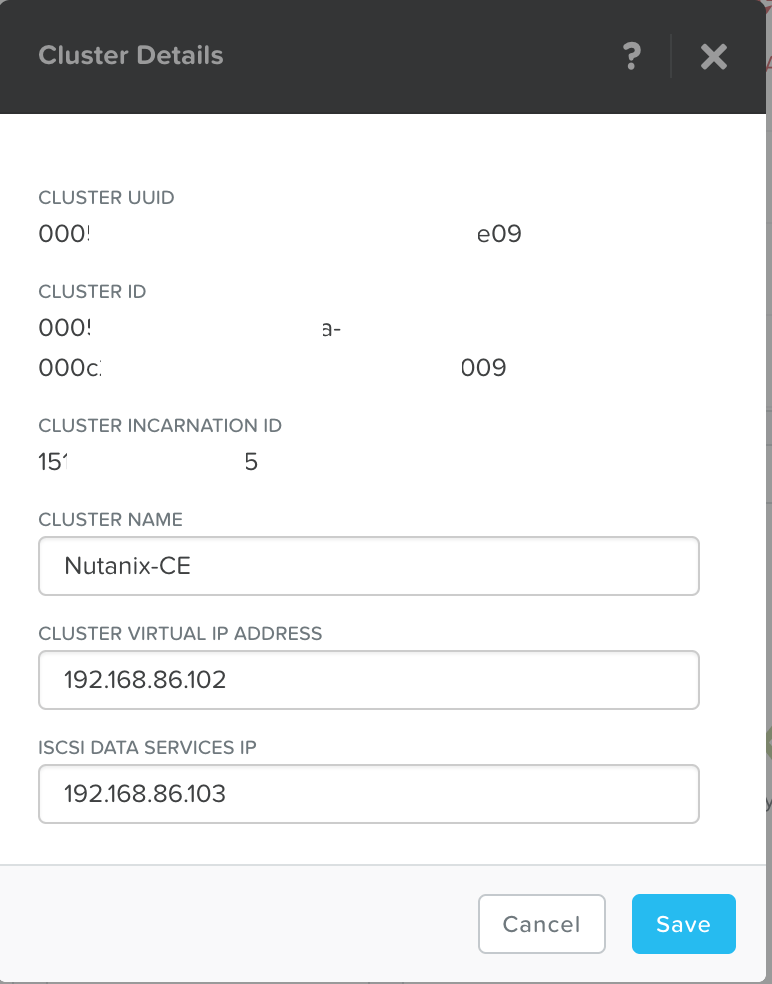Click the Cluster UUID label
772x984 pixels.
click(x=106, y=197)
